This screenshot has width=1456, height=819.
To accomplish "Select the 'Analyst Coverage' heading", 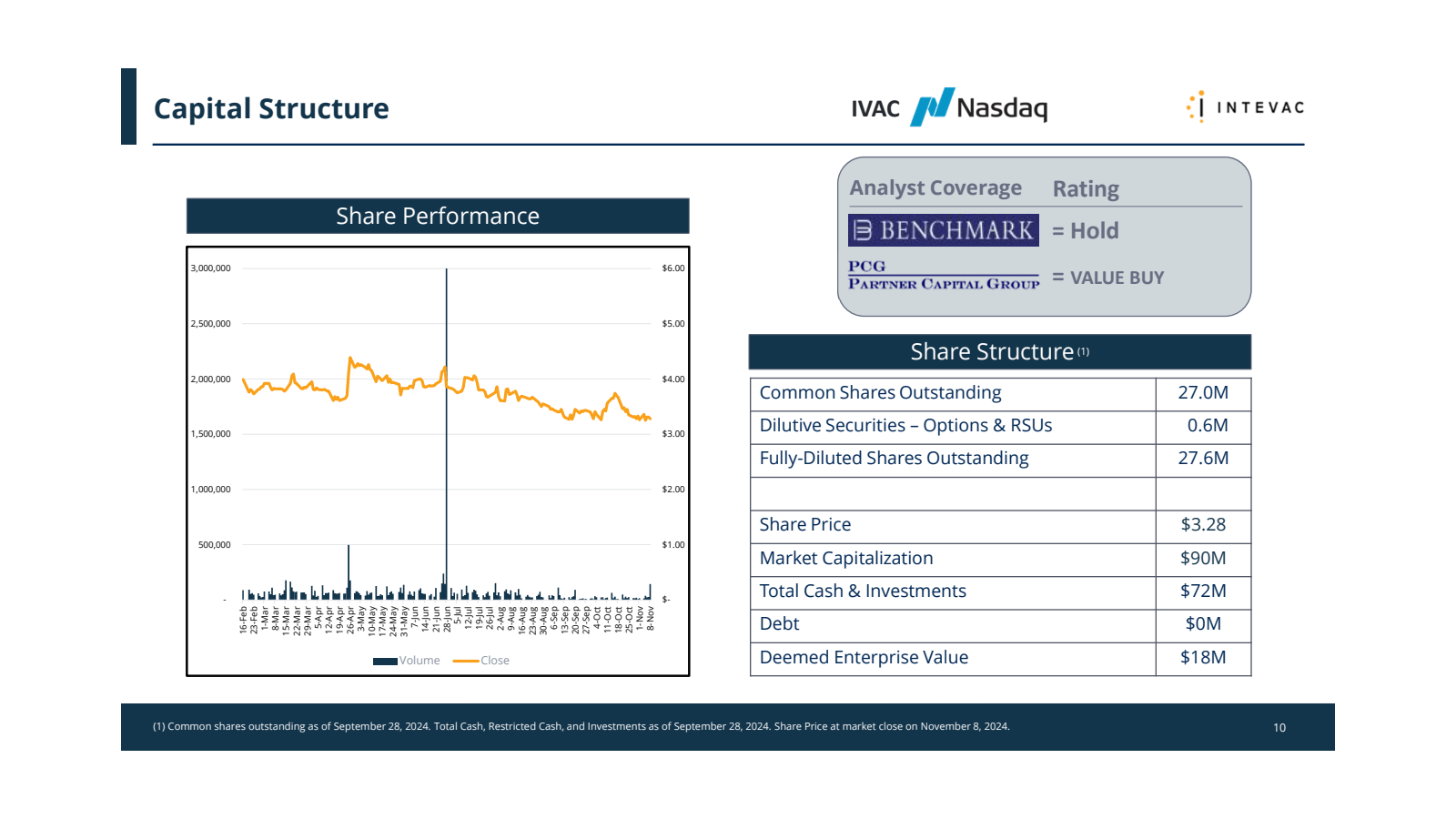I will click(x=935, y=187).
